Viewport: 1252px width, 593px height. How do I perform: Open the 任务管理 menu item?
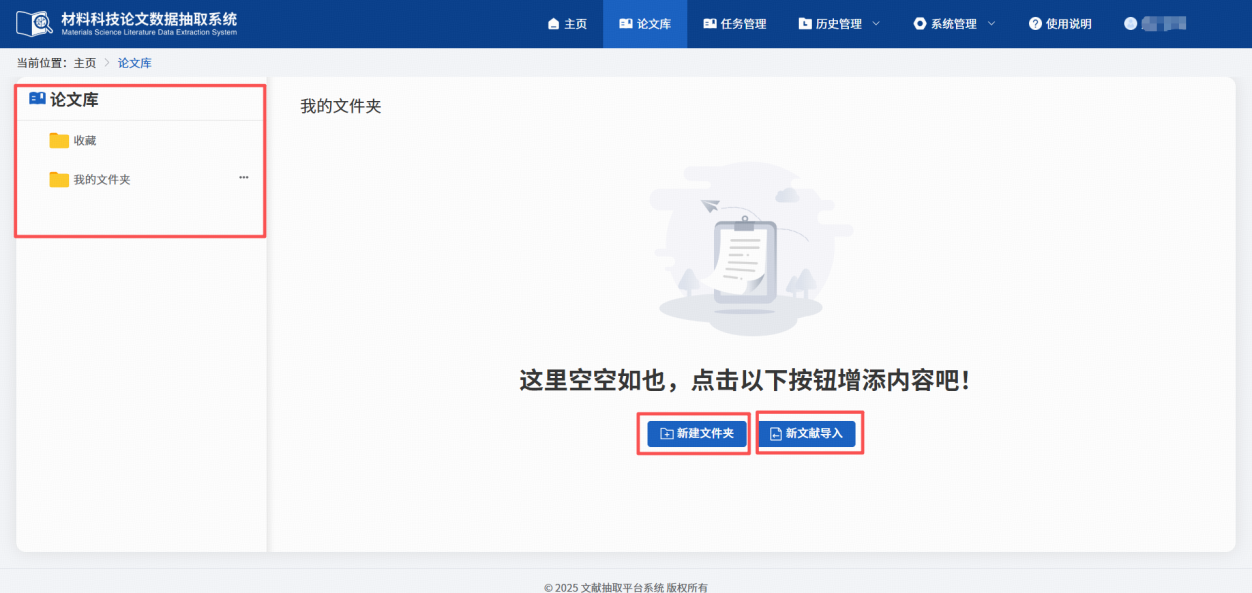736,23
